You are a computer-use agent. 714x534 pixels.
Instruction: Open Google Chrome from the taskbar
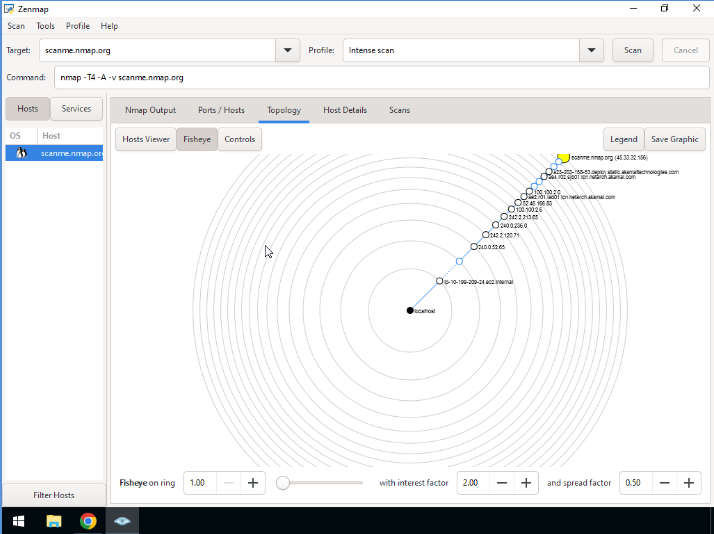88,521
